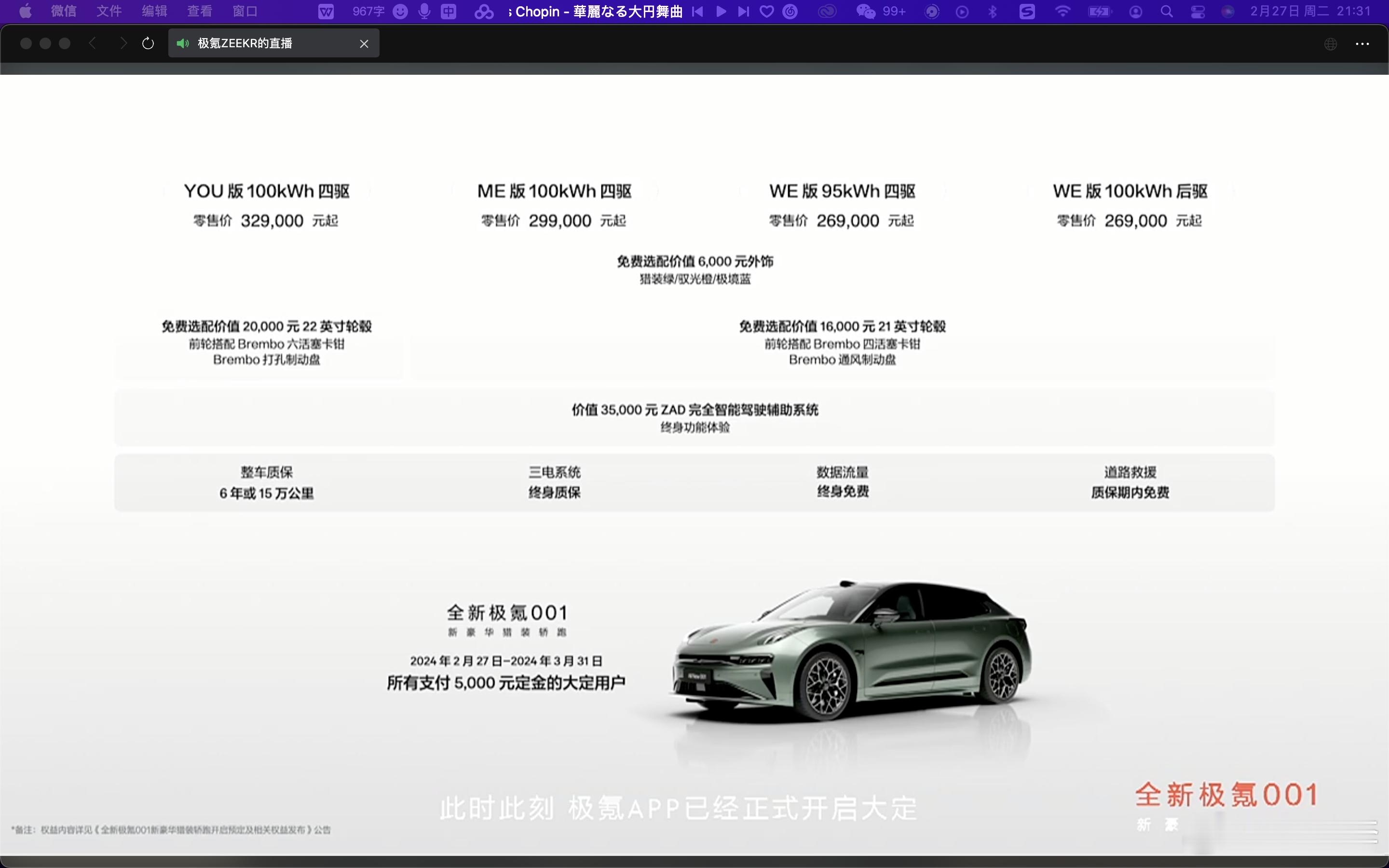Click 免费选配价值 6,000 元外饰 text
The height and width of the screenshot is (868, 1389).
(695, 262)
